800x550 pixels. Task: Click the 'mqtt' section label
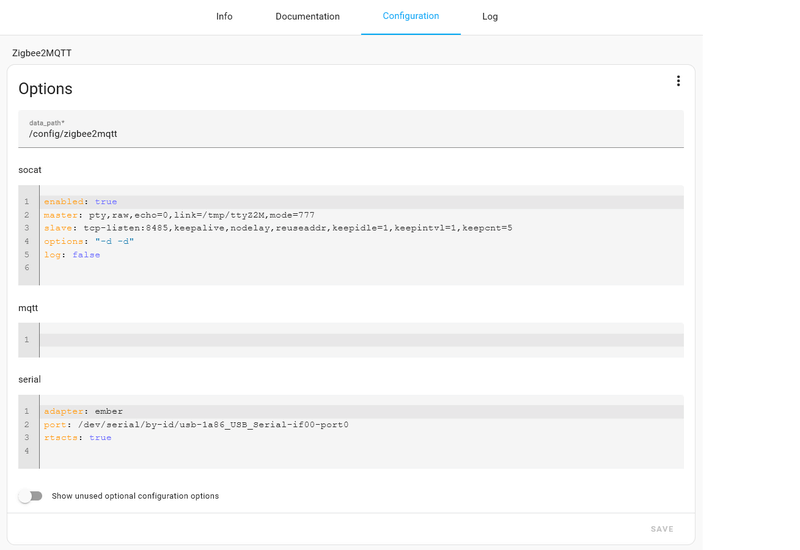(28, 308)
